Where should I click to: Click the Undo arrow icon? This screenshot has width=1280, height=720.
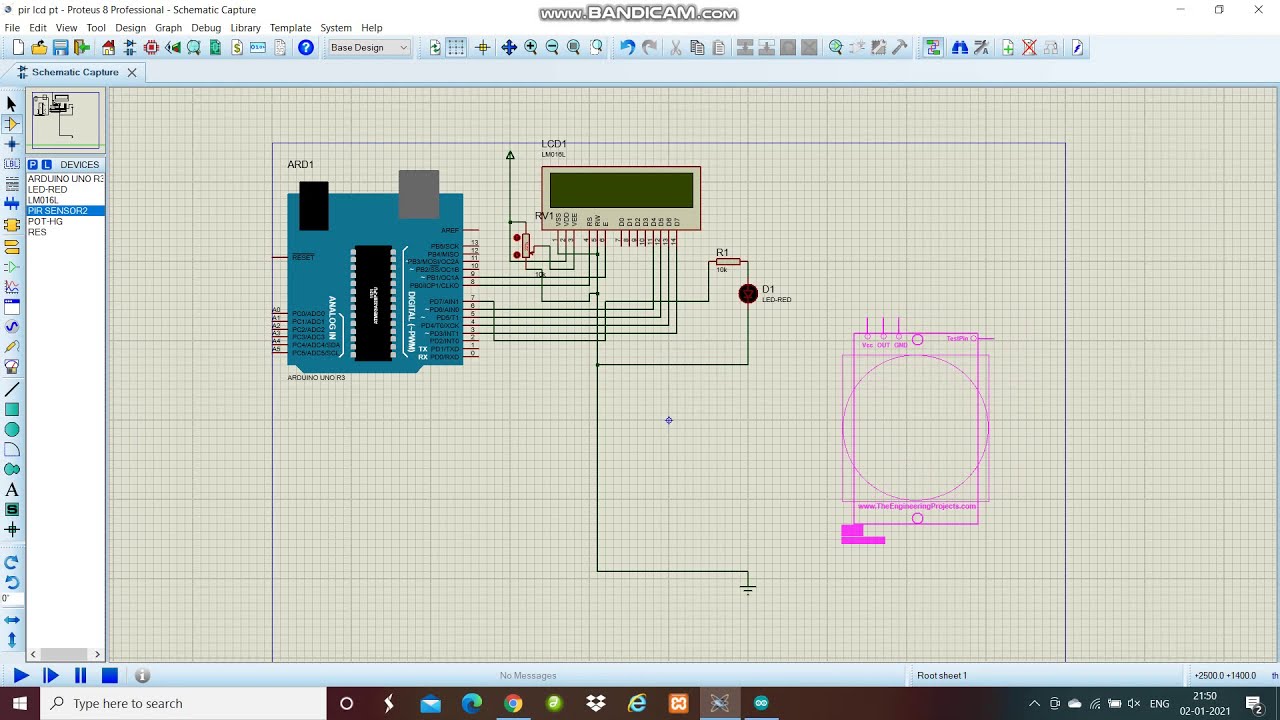click(627, 48)
